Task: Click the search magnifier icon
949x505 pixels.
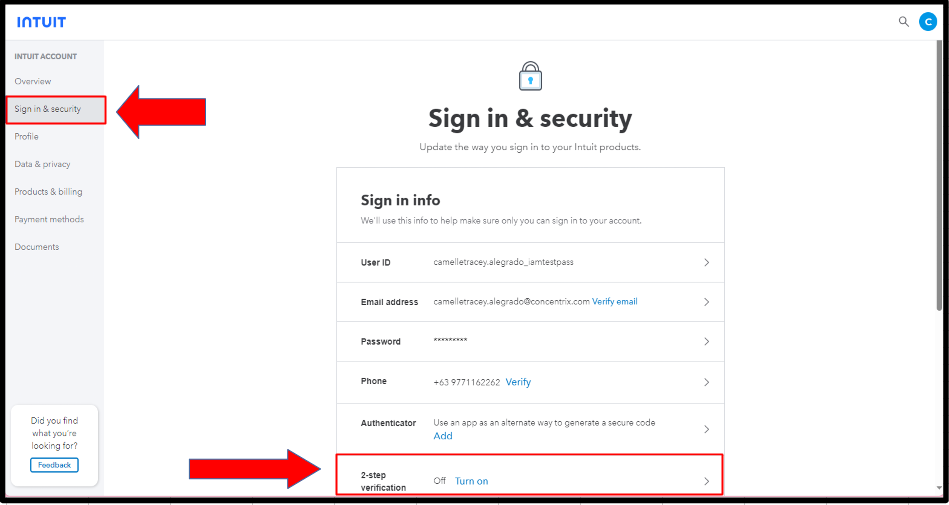Action: point(904,21)
